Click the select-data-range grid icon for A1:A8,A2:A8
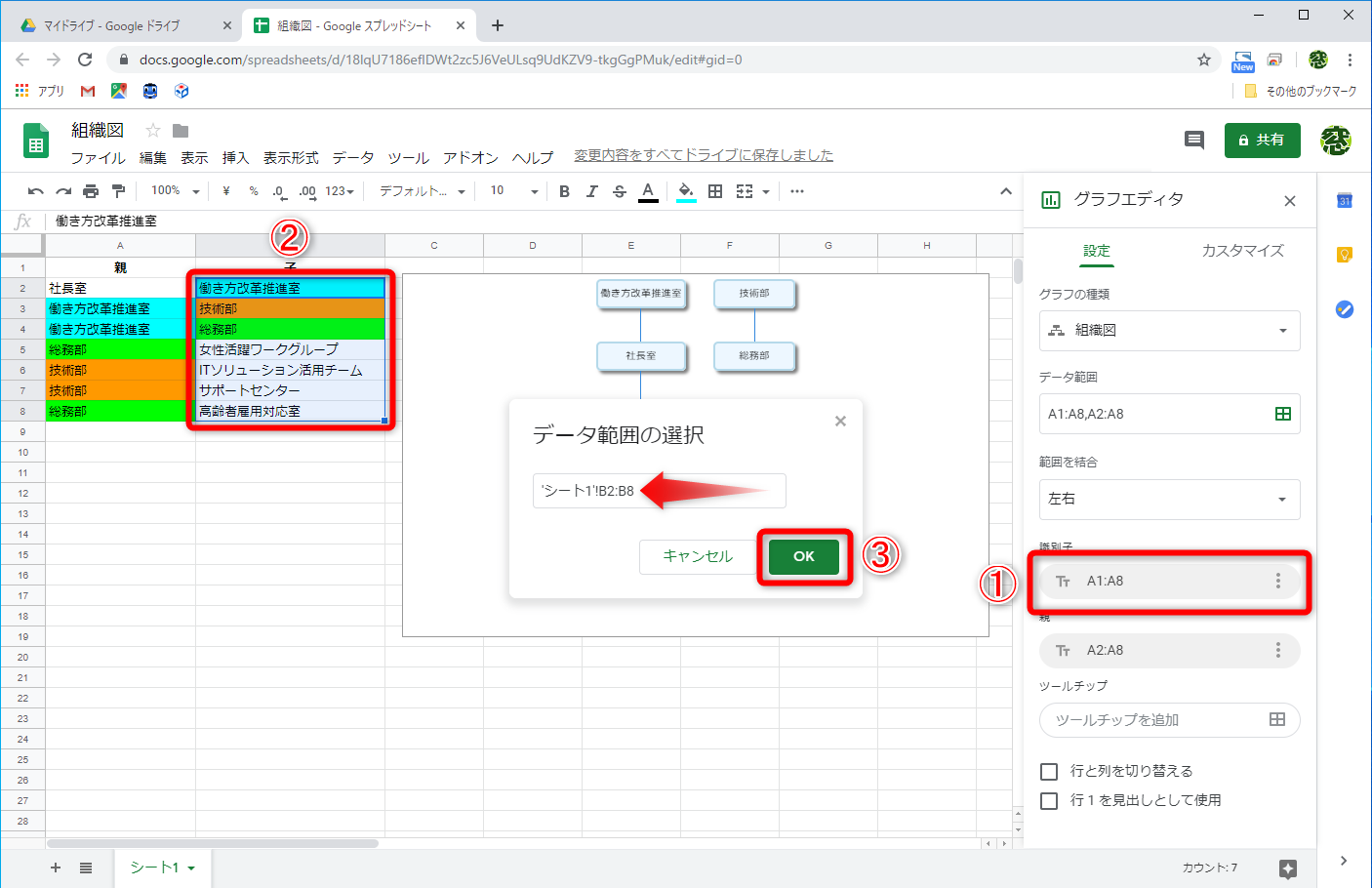This screenshot has width=1372, height=888. point(1283,414)
